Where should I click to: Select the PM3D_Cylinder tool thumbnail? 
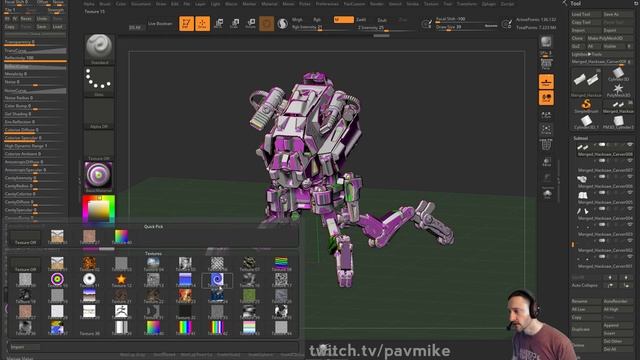(x=618, y=122)
